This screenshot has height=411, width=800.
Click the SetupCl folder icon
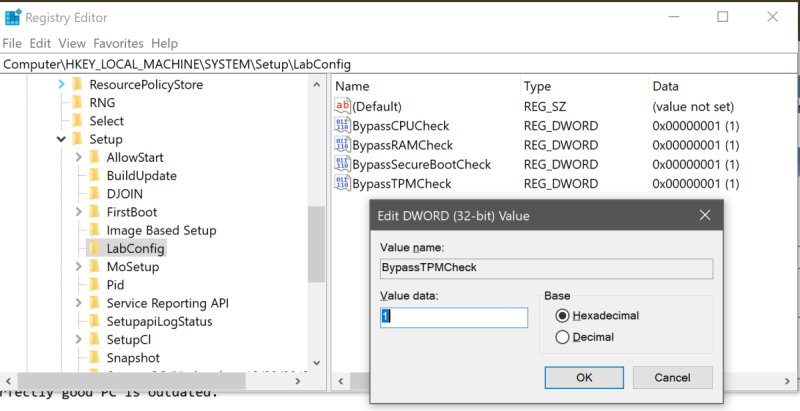click(x=94, y=340)
